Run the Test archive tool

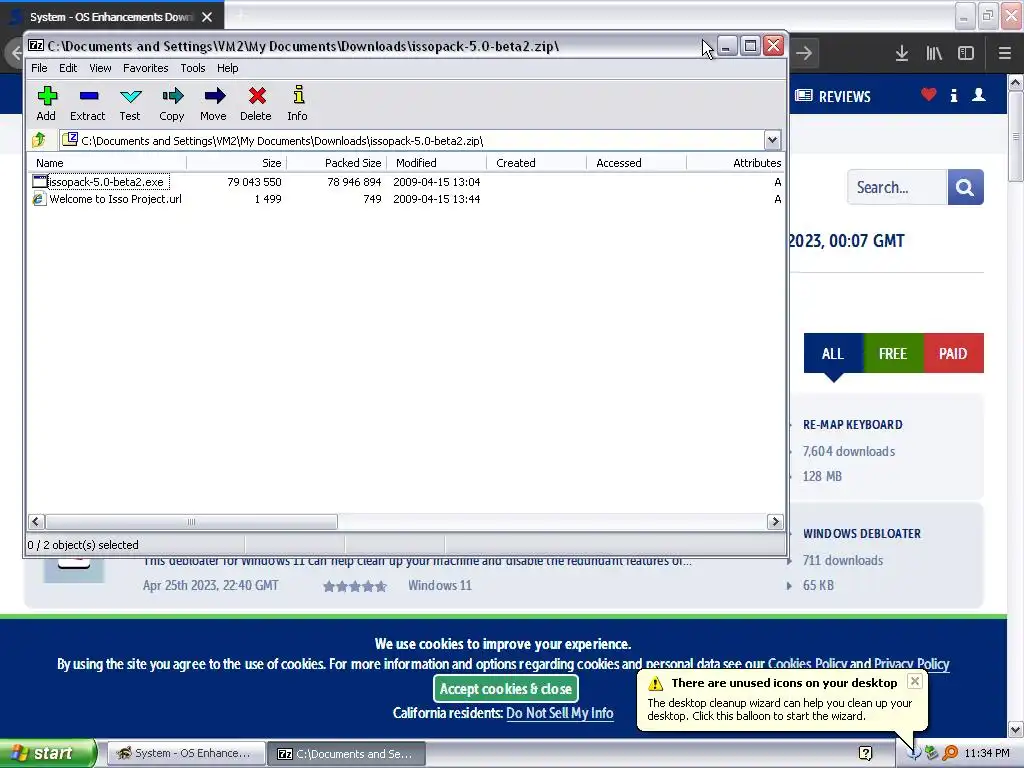coord(131,97)
